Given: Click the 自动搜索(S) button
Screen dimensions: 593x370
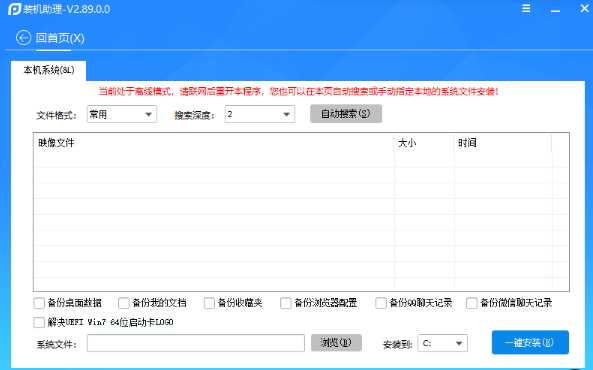Looking at the screenshot, I should pos(346,113).
